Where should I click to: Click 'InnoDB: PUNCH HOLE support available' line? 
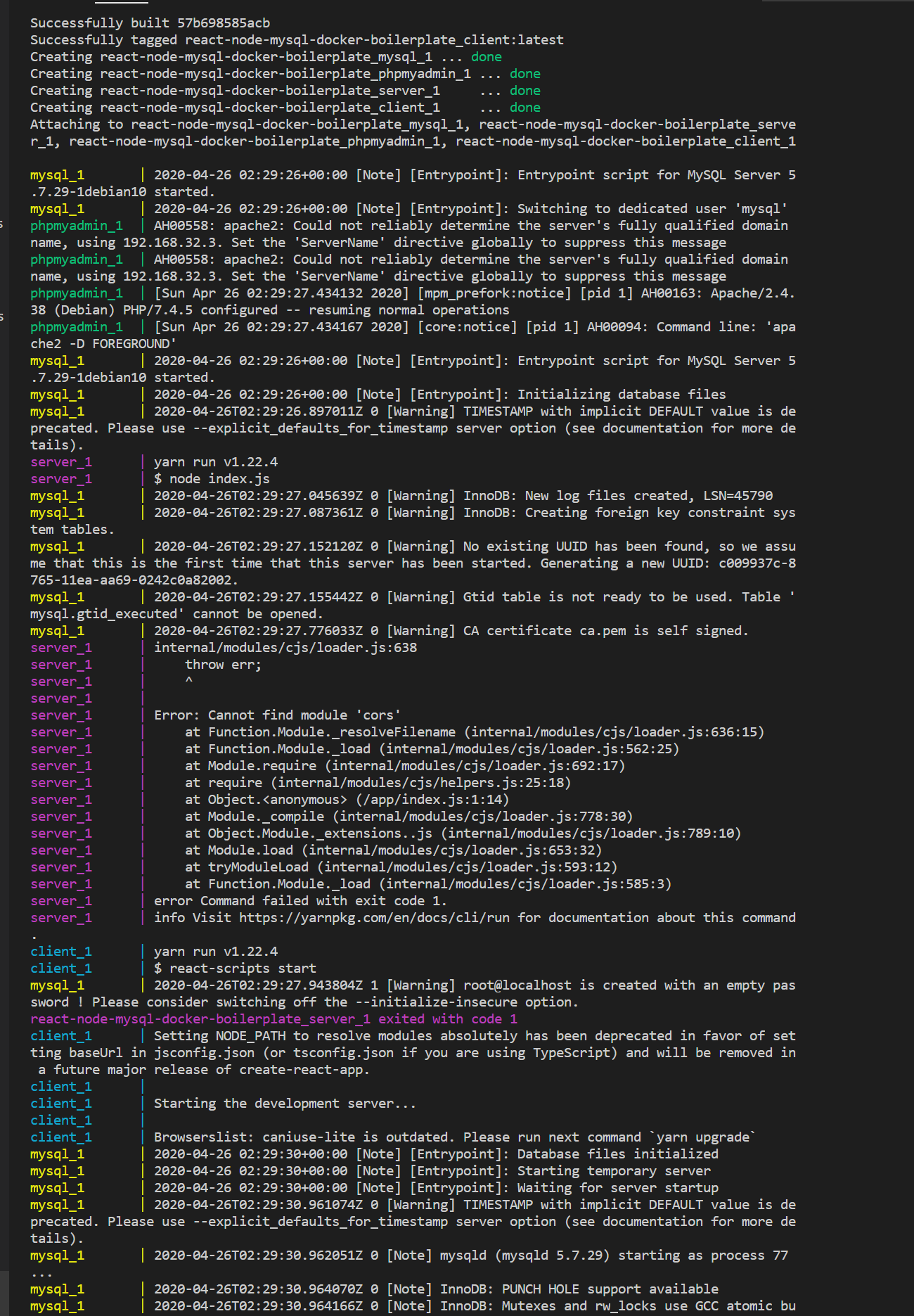(x=579, y=1289)
